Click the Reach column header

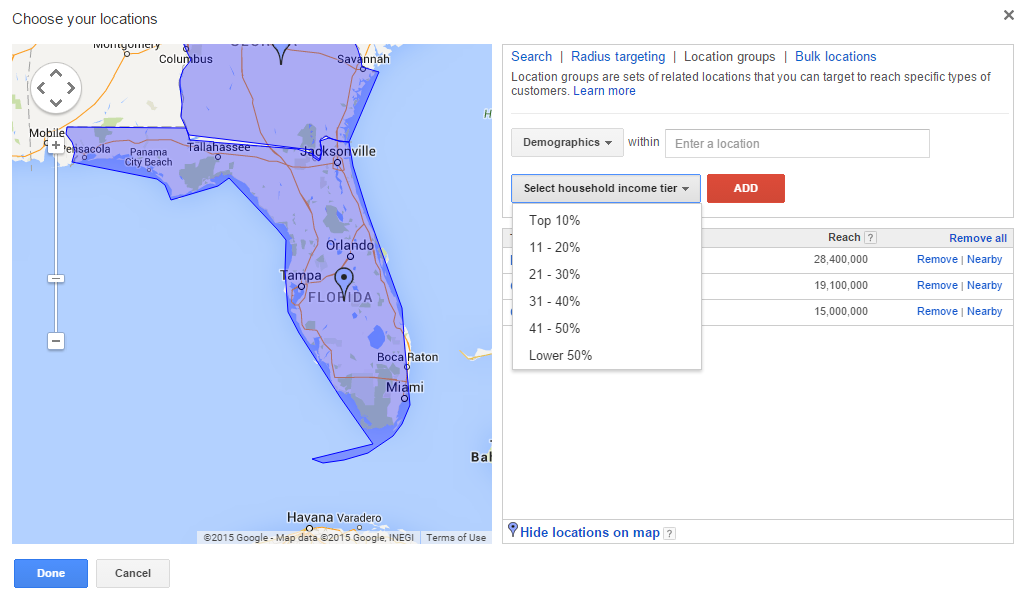coord(844,237)
